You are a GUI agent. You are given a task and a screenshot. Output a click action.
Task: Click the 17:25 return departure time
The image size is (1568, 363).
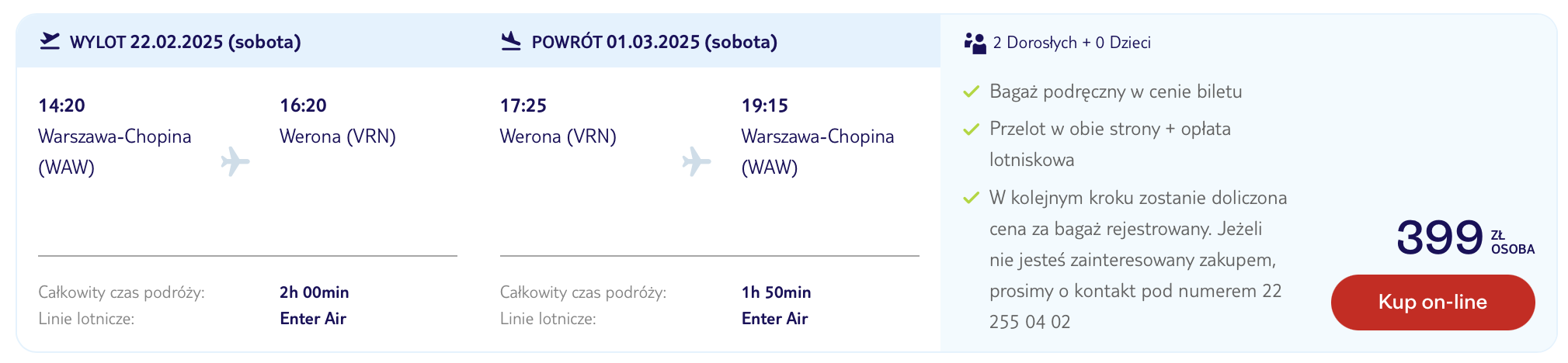pos(523,105)
